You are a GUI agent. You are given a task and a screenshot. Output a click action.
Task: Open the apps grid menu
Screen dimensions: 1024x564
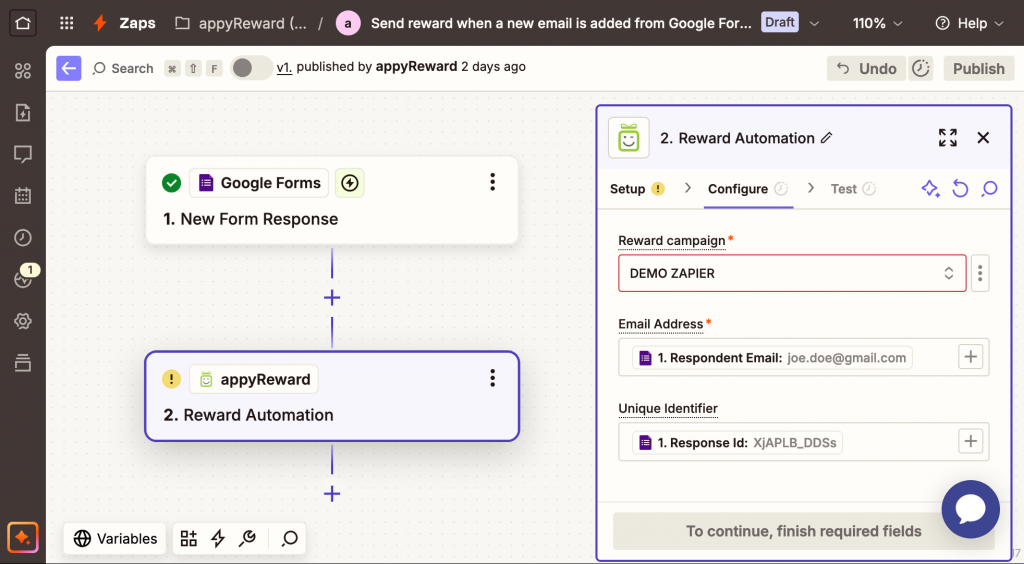(x=67, y=23)
